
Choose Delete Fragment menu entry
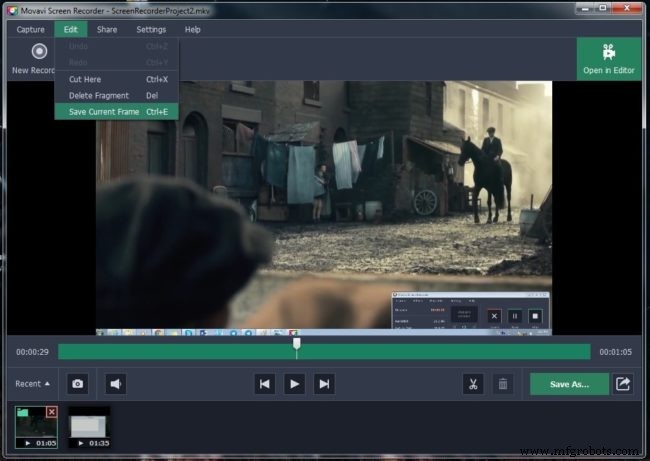pyautogui.click(x=116, y=95)
